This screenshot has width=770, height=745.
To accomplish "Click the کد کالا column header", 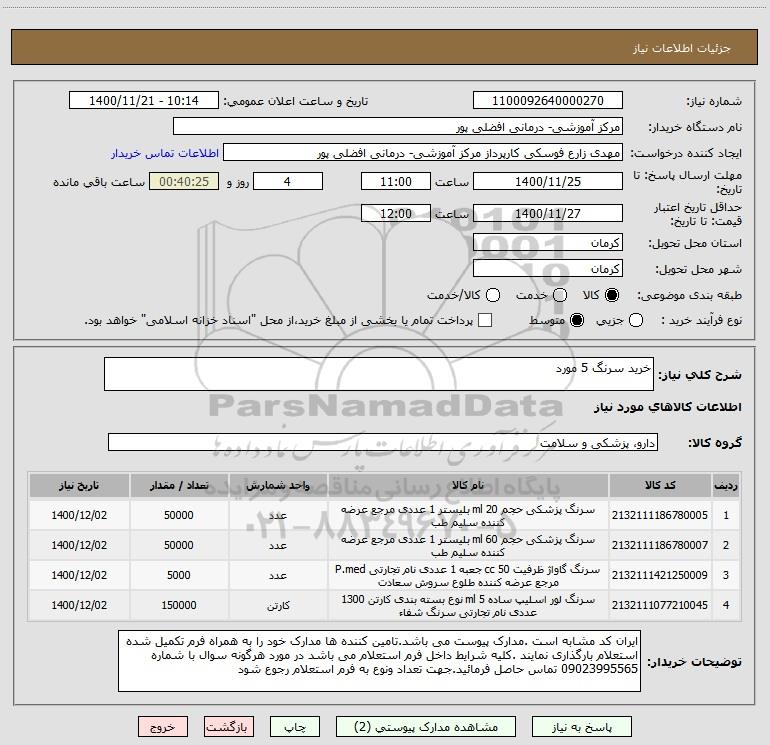I will (x=660, y=485).
